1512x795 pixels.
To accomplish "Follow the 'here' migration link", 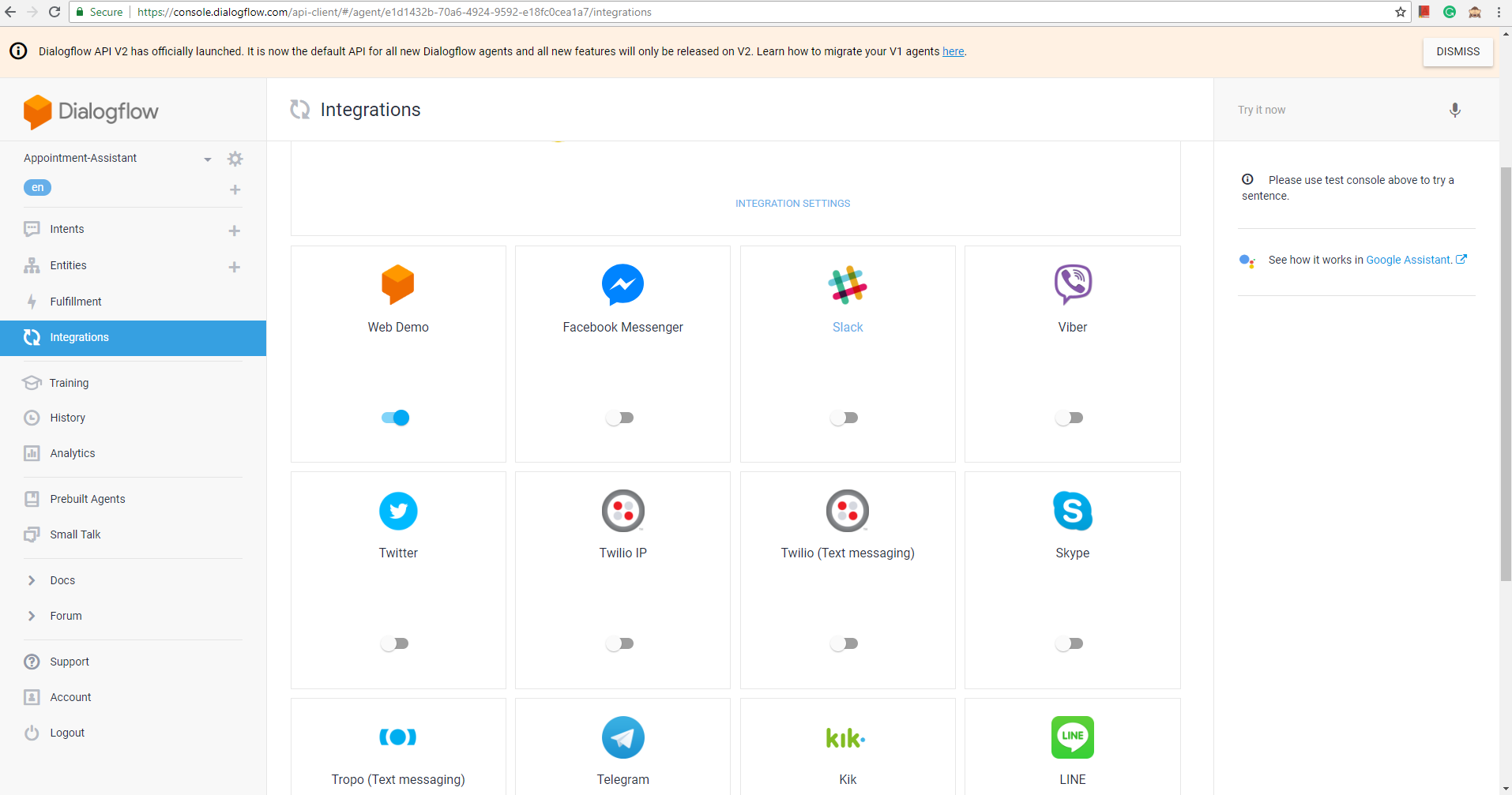I will pos(953,51).
